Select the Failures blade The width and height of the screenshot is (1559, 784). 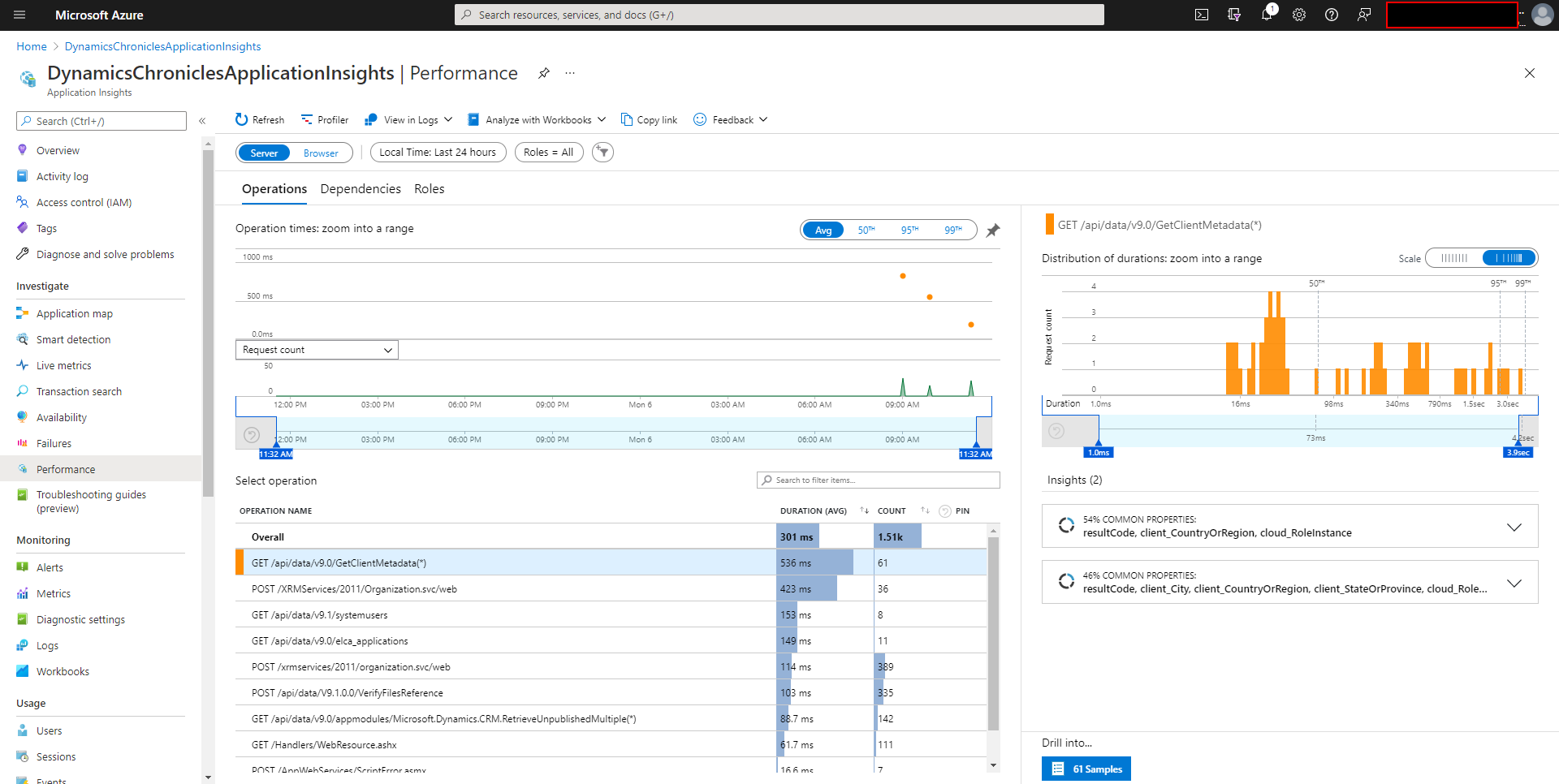point(54,442)
